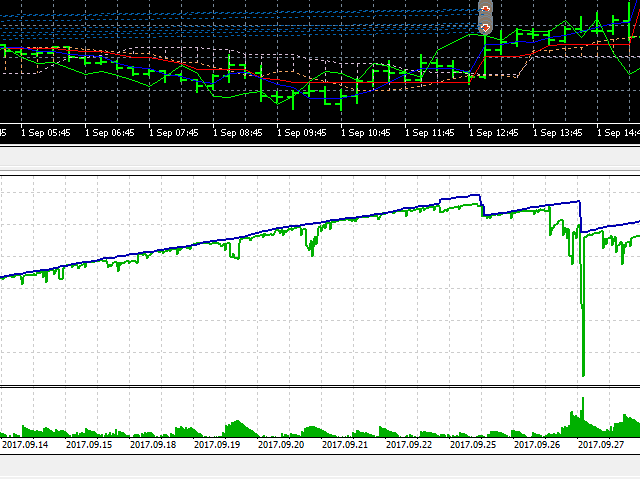Pick the 1 Sep 10:45 time label

pyautogui.click(x=367, y=132)
